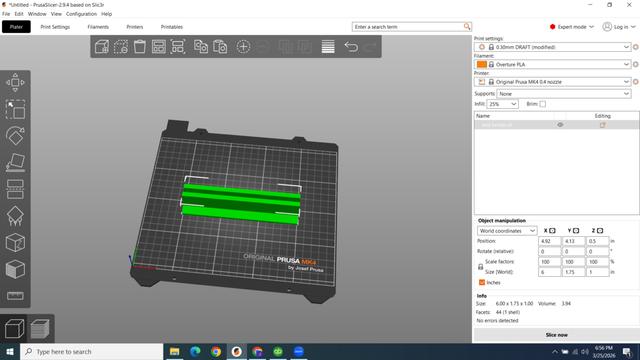Click edit icon beside Print settings preset
This screenshot has width=640, height=360.
click(636, 47)
